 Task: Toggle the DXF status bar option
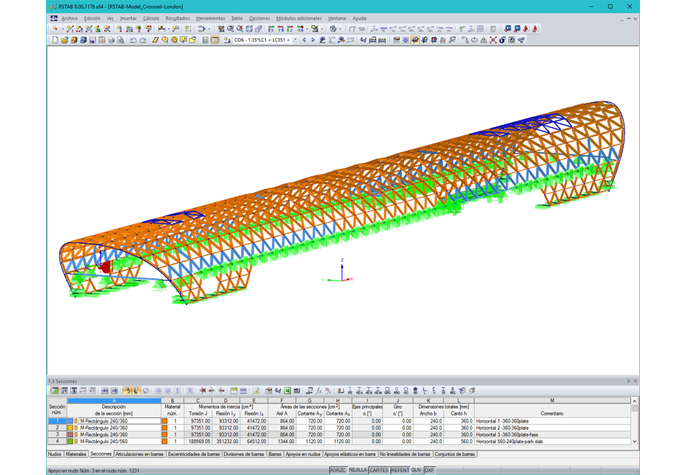(x=429, y=470)
